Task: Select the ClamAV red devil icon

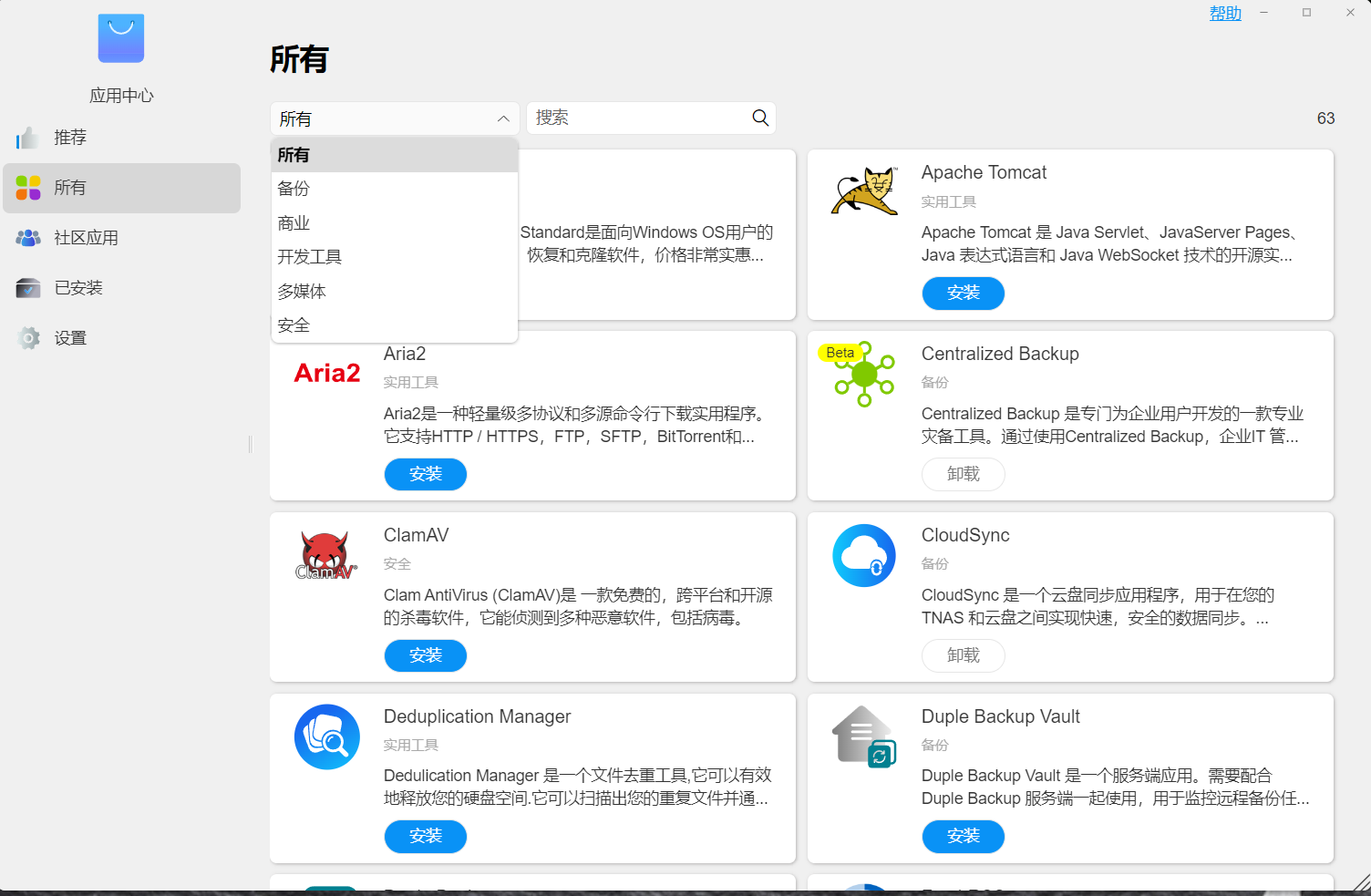Action: point(326,556)
